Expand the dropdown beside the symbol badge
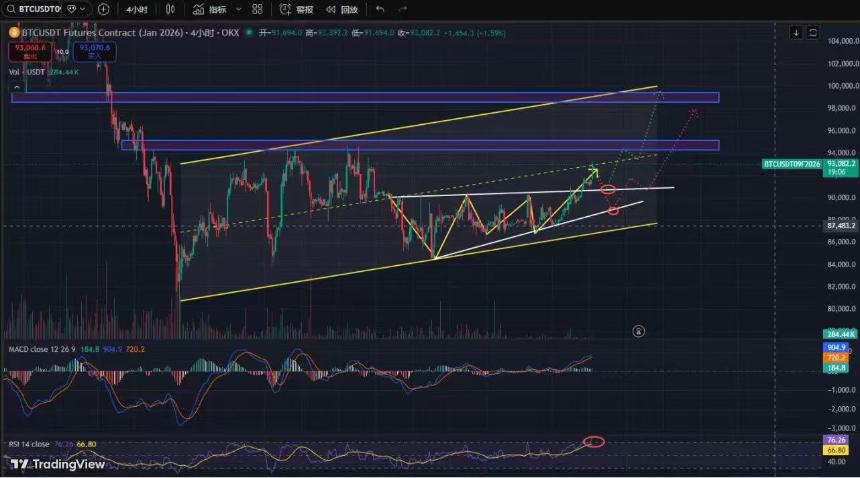 coord(82,9)
